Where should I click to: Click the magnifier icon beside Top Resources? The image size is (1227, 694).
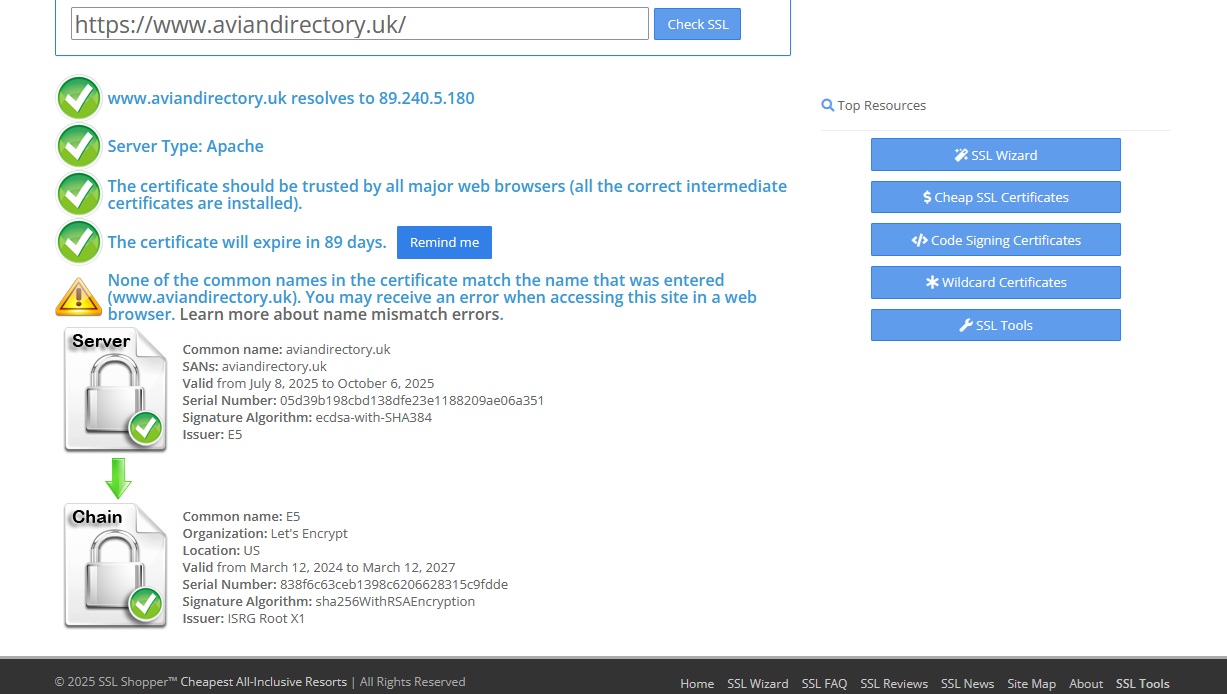pyautogui.click(x=827, y=105)
